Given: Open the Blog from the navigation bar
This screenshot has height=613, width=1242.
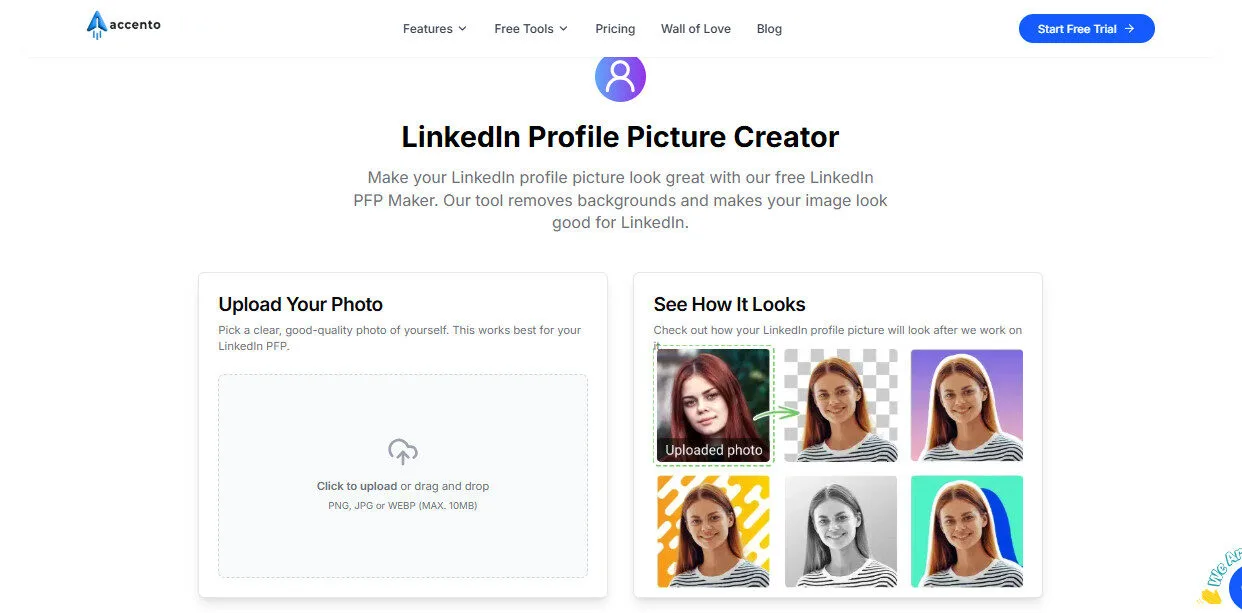Looking at the screenshot, I should 769,29.
